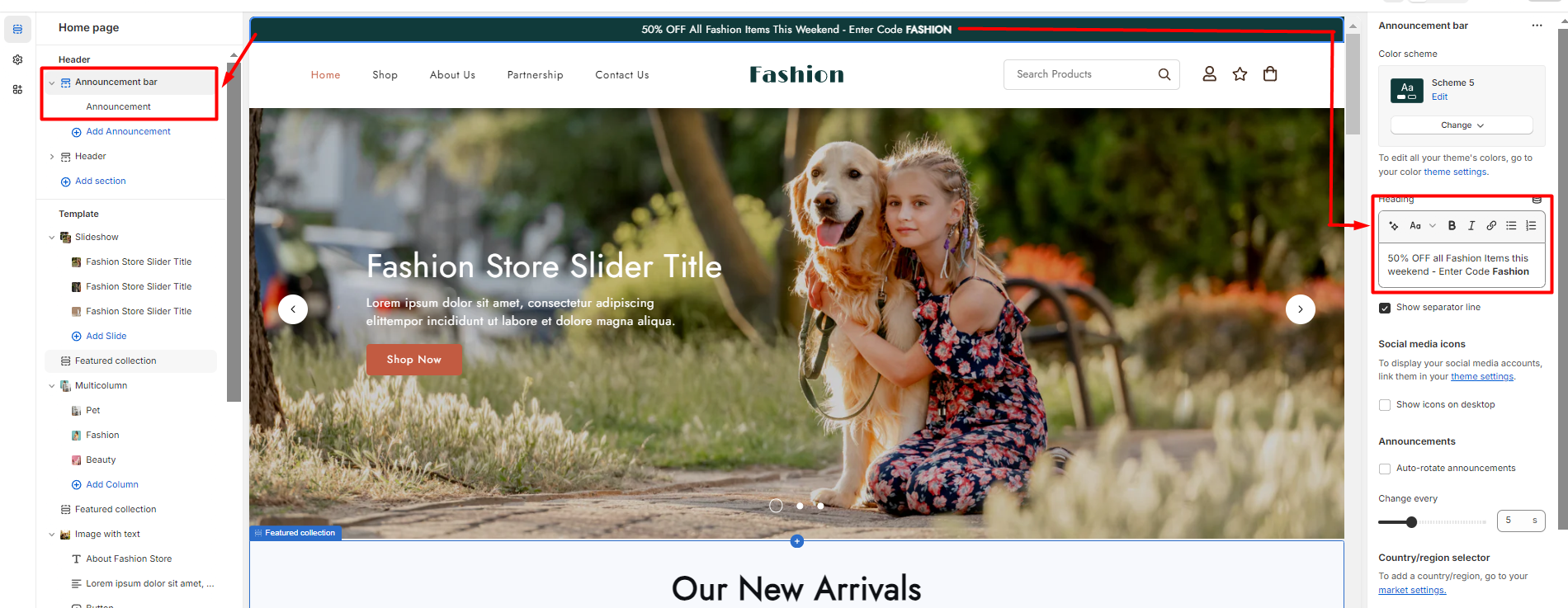Click Add Announcement link
This screenshot has height=608, width=1568.
[x=128, y=132]
